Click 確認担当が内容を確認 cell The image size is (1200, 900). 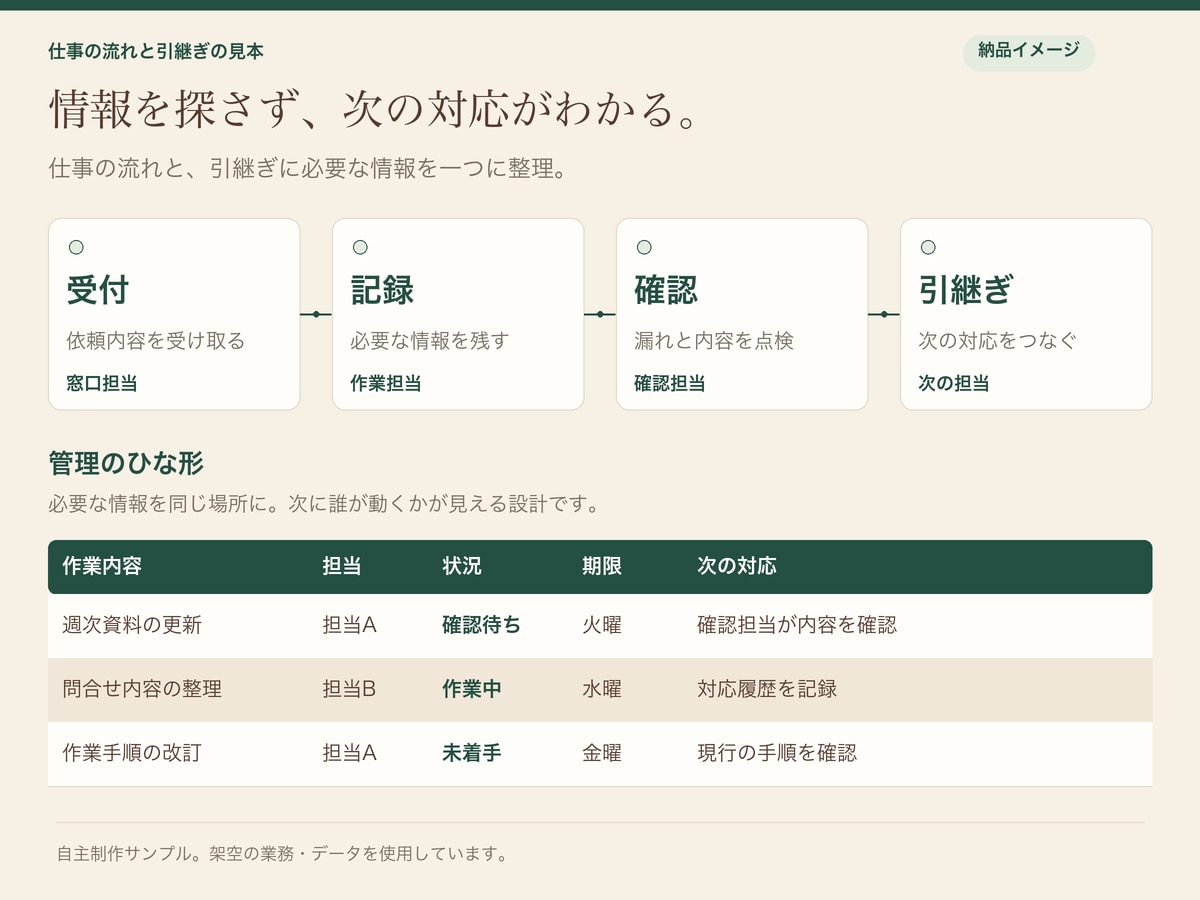[x=797, y=625]
